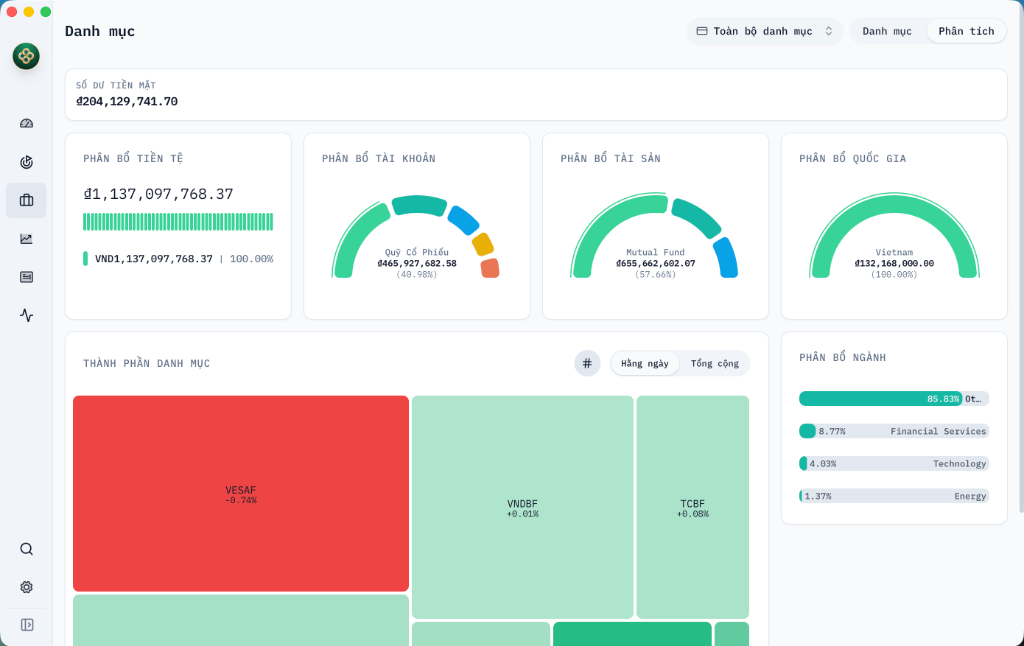Switch treemap to Hằng ngày view
Screen dimensions: 1024x646
(x=645, y=363)
